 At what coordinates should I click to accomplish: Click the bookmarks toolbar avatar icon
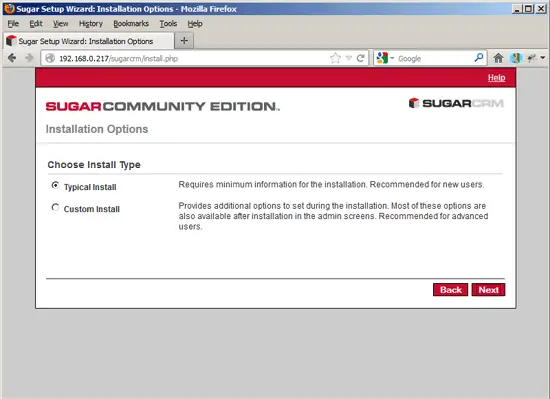[515, 58]
